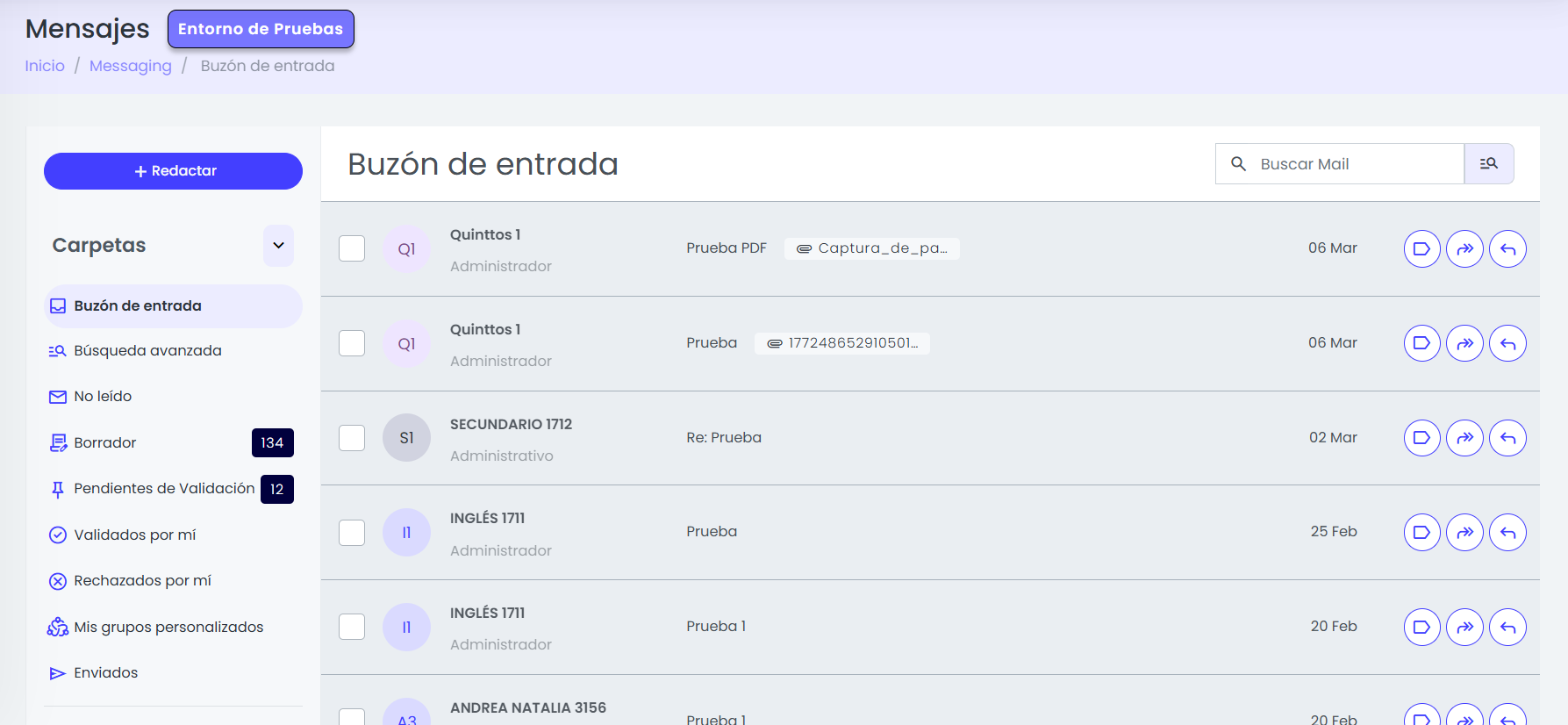Screen dimensions: 1568x725
Task: Click the Q1 avatar on Prueba PDF row
Action: click(407, 249)
